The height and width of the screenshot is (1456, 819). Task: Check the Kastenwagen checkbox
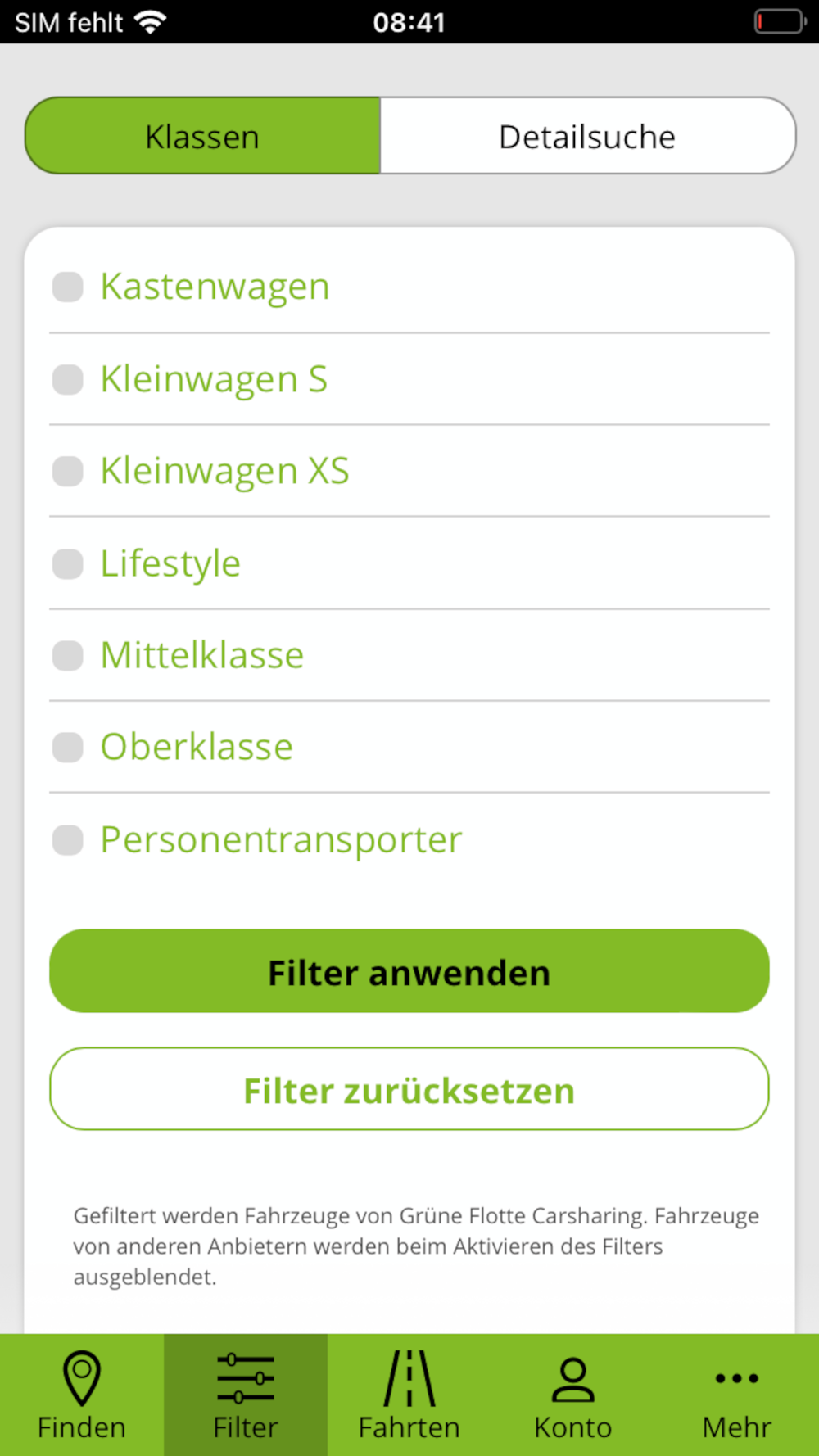pyautogui.click(x=68, y=287)
